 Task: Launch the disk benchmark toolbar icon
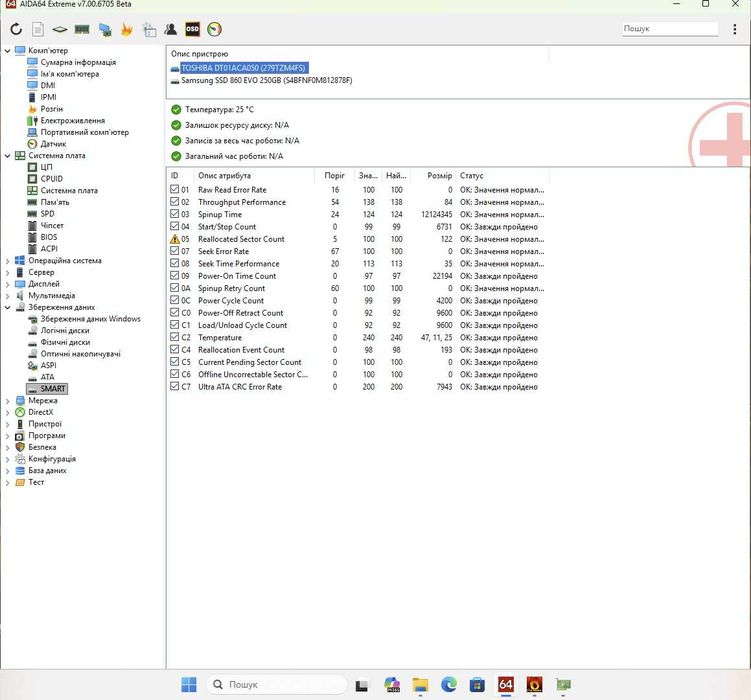(x=60, y=29)
